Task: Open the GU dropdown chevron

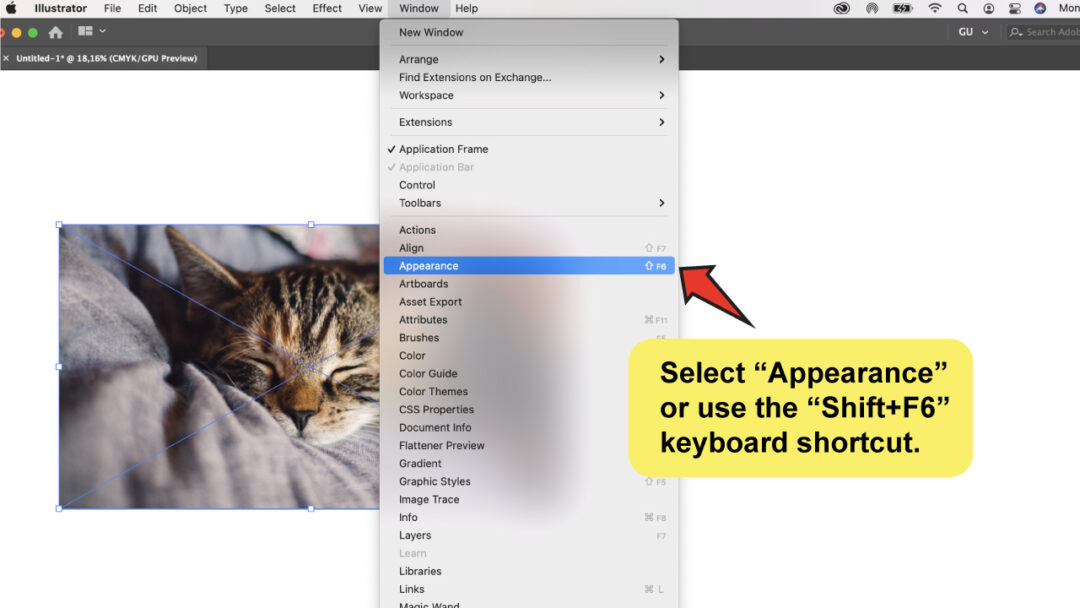Action: point(985,31)
